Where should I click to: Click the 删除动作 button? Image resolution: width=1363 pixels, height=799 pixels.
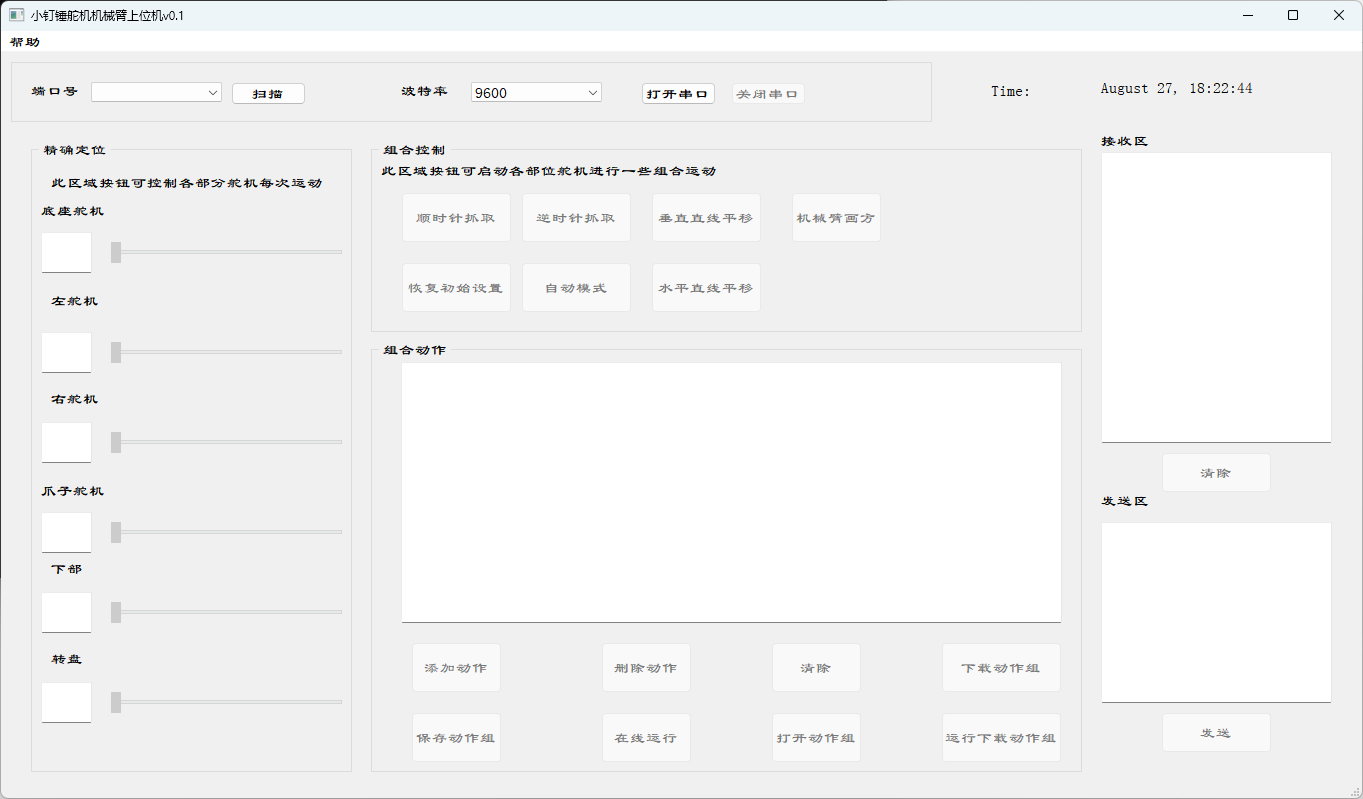[x=646, y=668]
